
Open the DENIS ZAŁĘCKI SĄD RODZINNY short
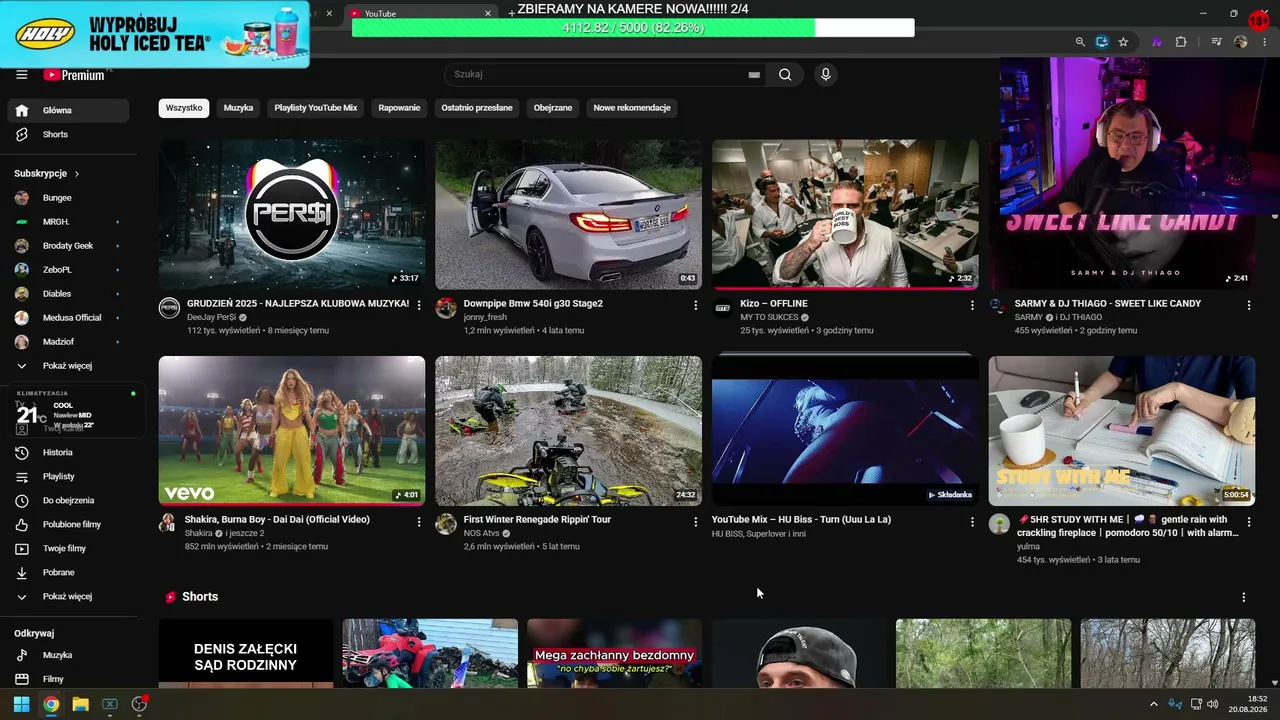(246, 653)
